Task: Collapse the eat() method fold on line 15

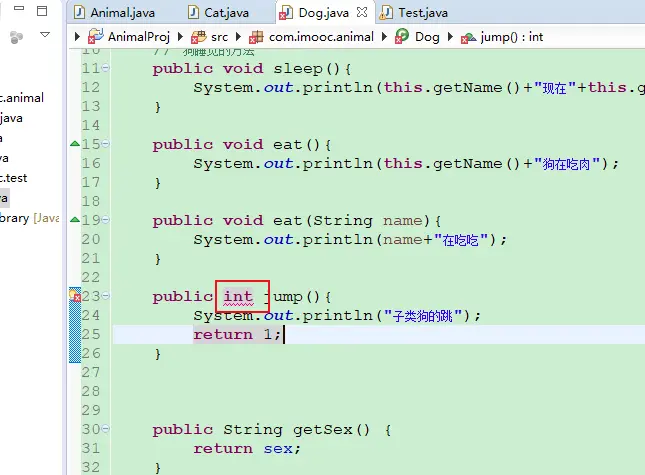Action: [106, 144]
